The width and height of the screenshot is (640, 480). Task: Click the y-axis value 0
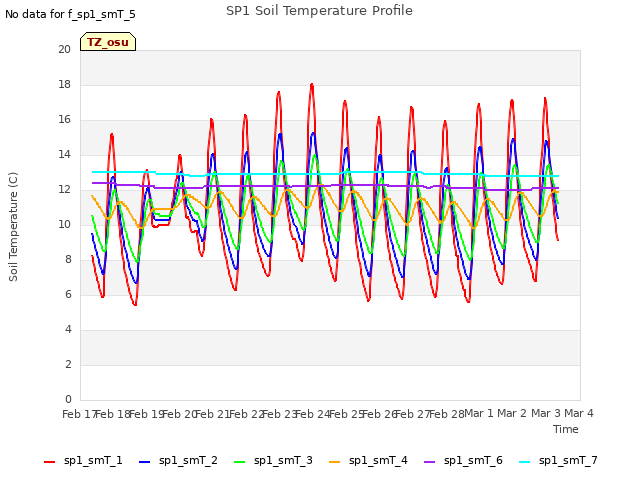[68, 400]
